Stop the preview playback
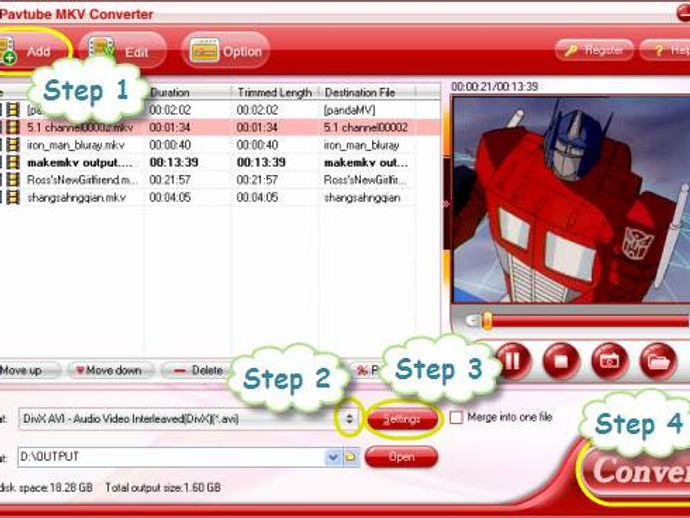This screenshot has height=518, width=690. (x=561, y=361)
